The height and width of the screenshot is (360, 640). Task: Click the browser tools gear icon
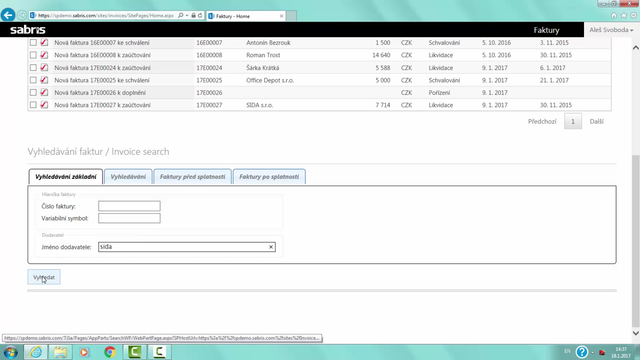point(633,16)
